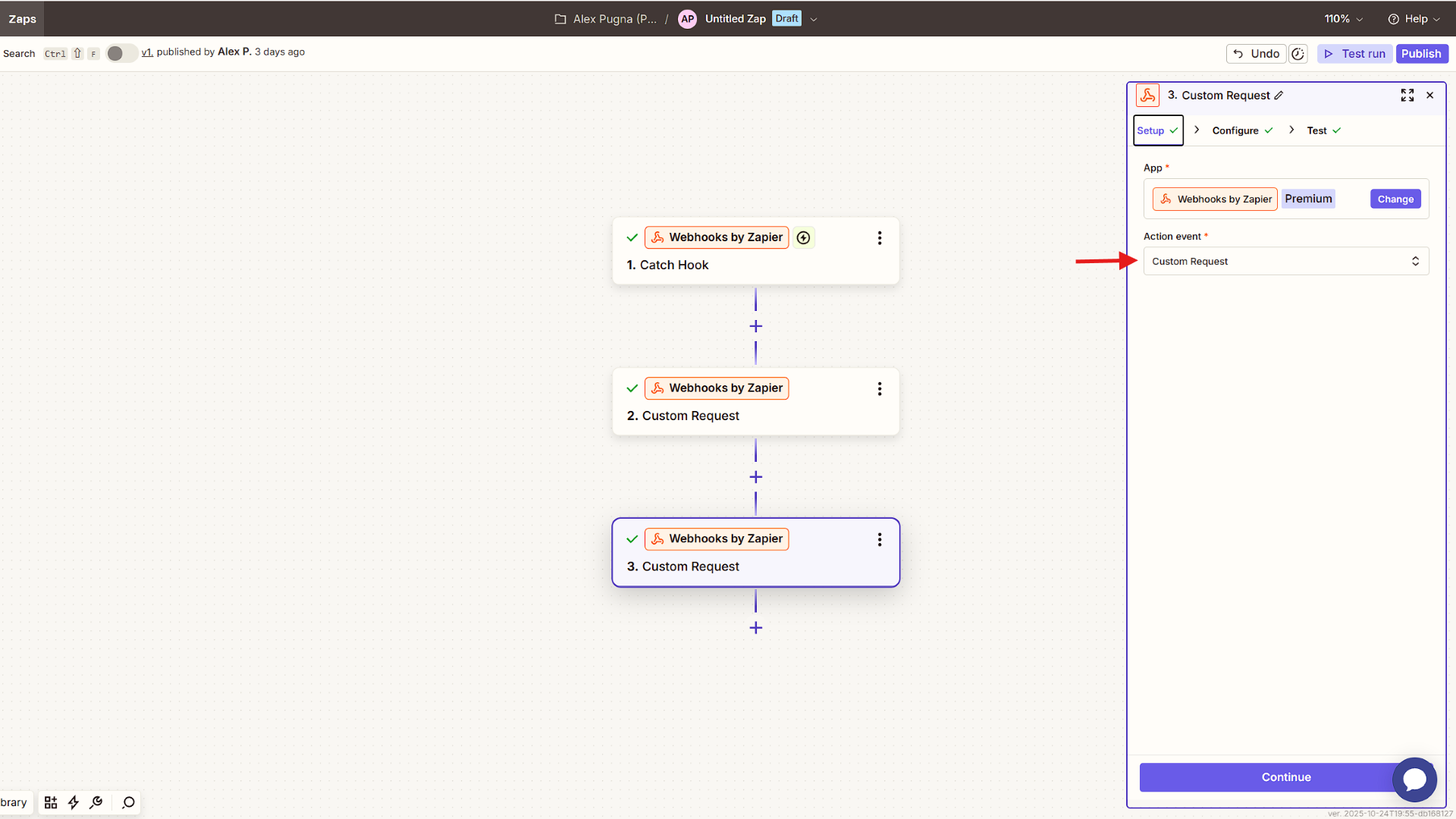Open search via magnifier icon in bottom toolbar
This screenshot has height=819, width=1456.
click(127, 802)
